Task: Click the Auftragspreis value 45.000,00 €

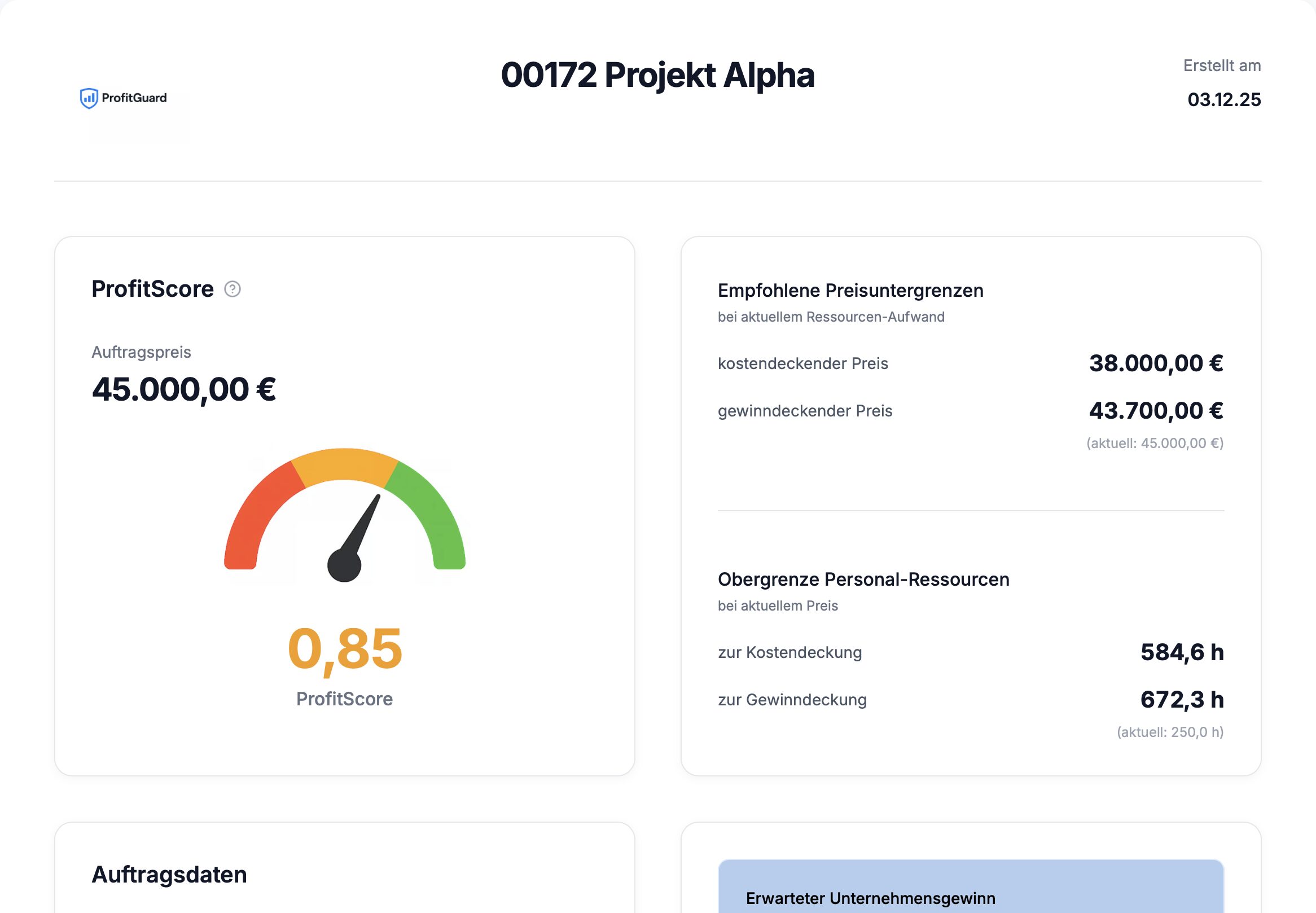Action: [183, 389]
